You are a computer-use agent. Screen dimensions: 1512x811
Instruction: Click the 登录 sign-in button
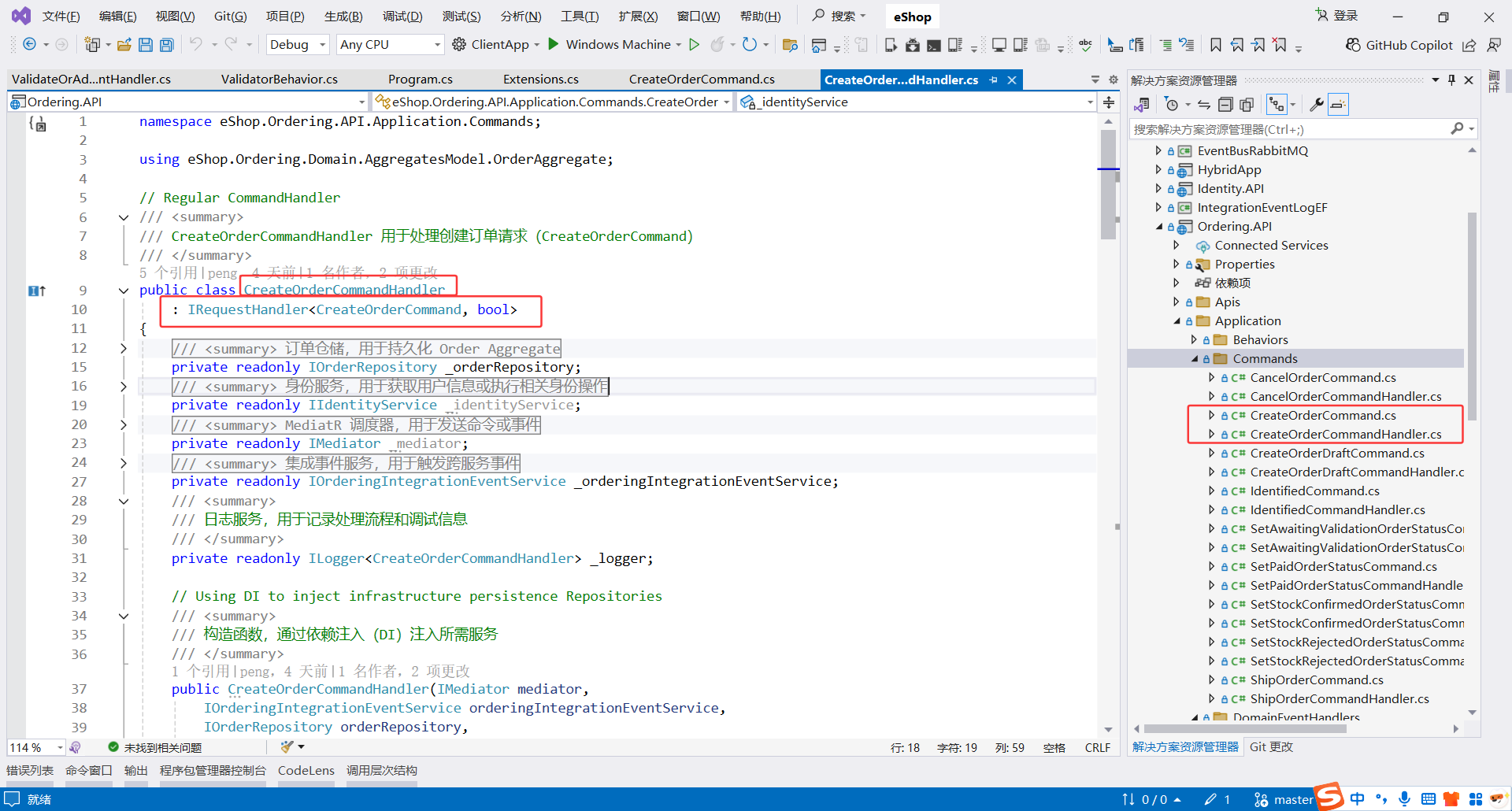click(1336, 16)
